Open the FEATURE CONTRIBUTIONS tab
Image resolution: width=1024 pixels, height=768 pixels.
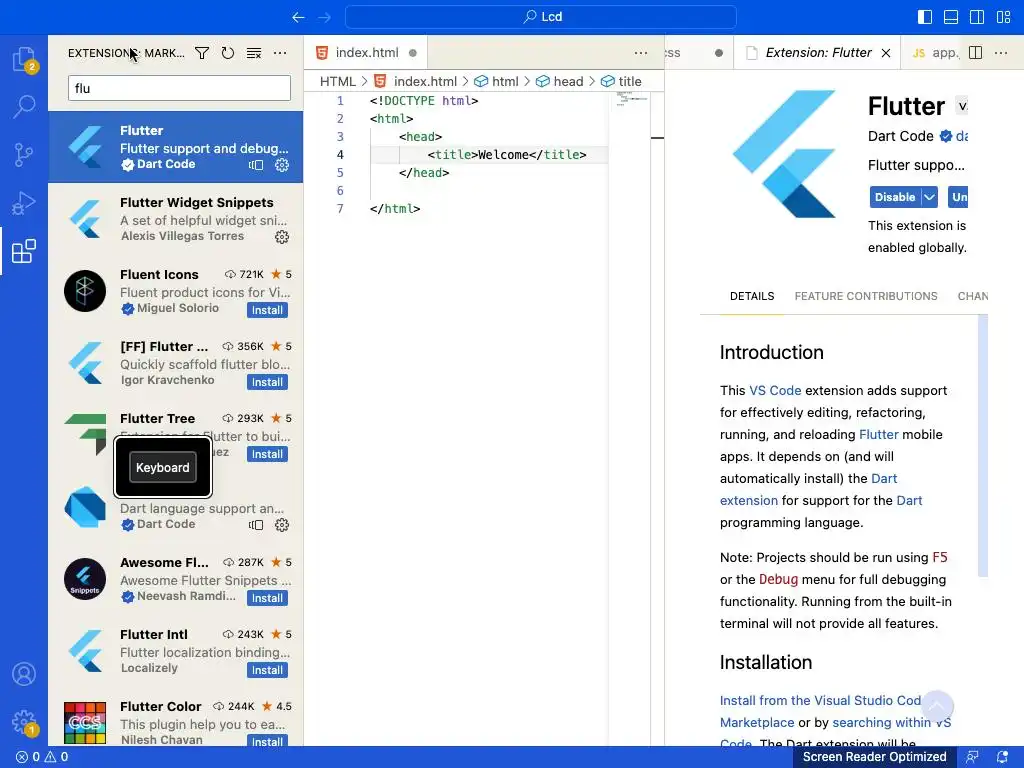point(866,296)
